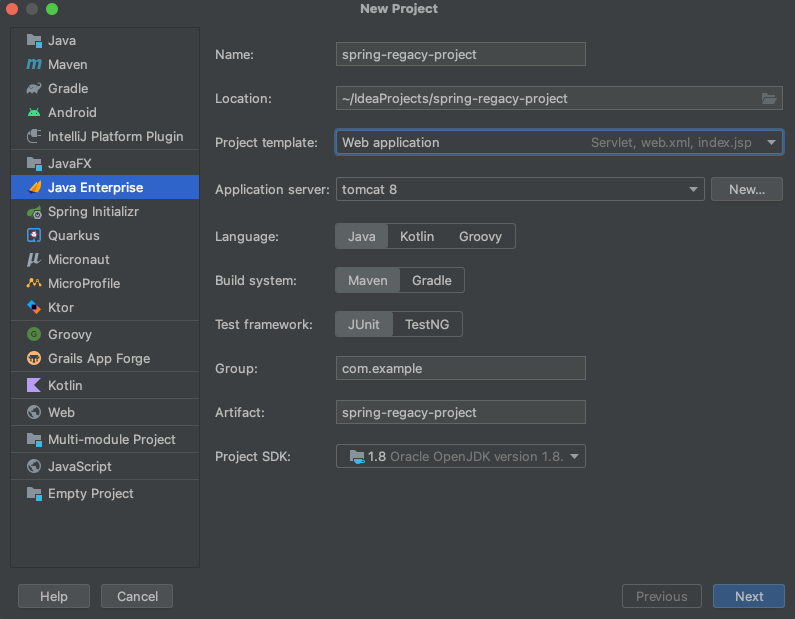Click the Empty Project folder icon

(34, 493)
